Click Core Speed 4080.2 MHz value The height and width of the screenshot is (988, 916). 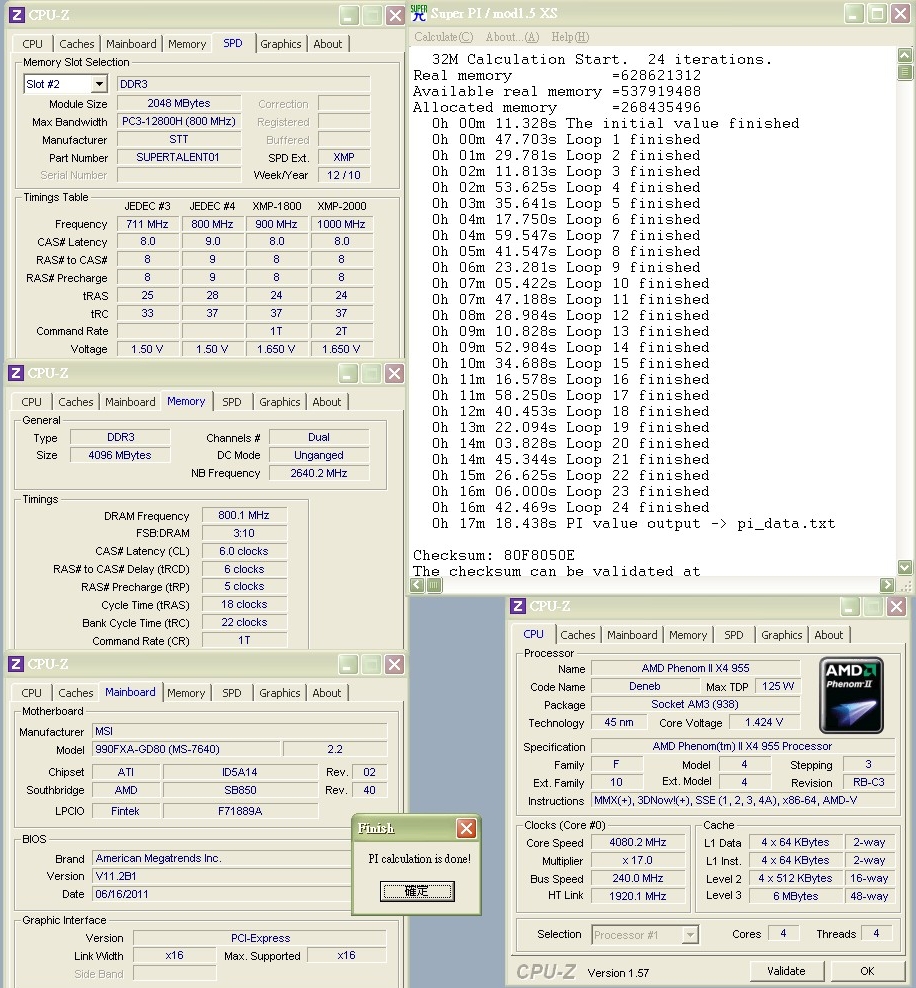coord(638,842)
